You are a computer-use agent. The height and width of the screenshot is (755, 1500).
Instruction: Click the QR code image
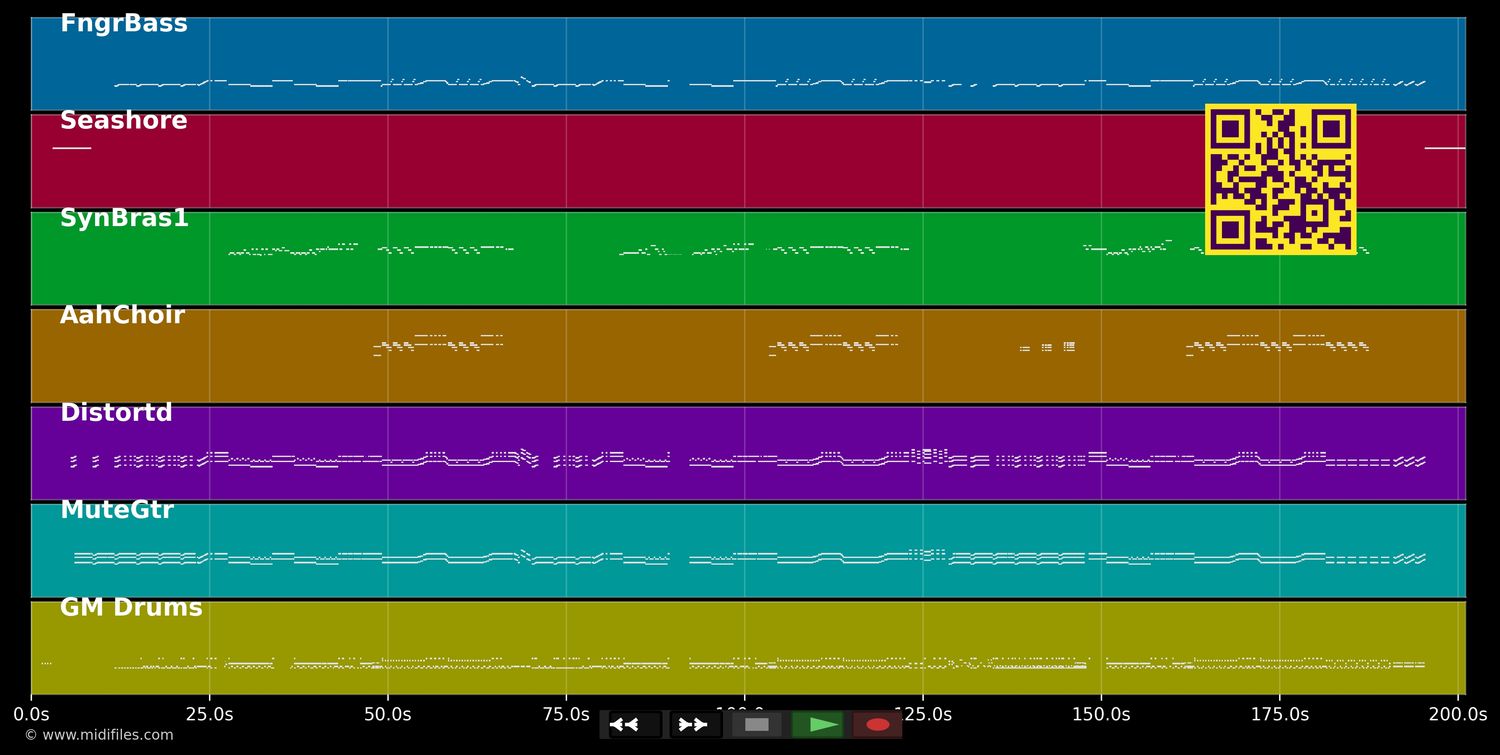tap(1280, 179)
